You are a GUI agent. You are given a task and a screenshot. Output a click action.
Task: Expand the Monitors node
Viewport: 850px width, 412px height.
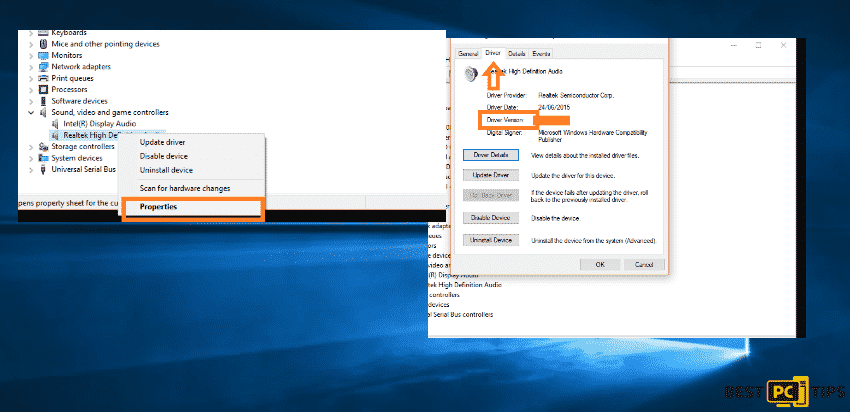pyautogui.click(x=30, y=55)
